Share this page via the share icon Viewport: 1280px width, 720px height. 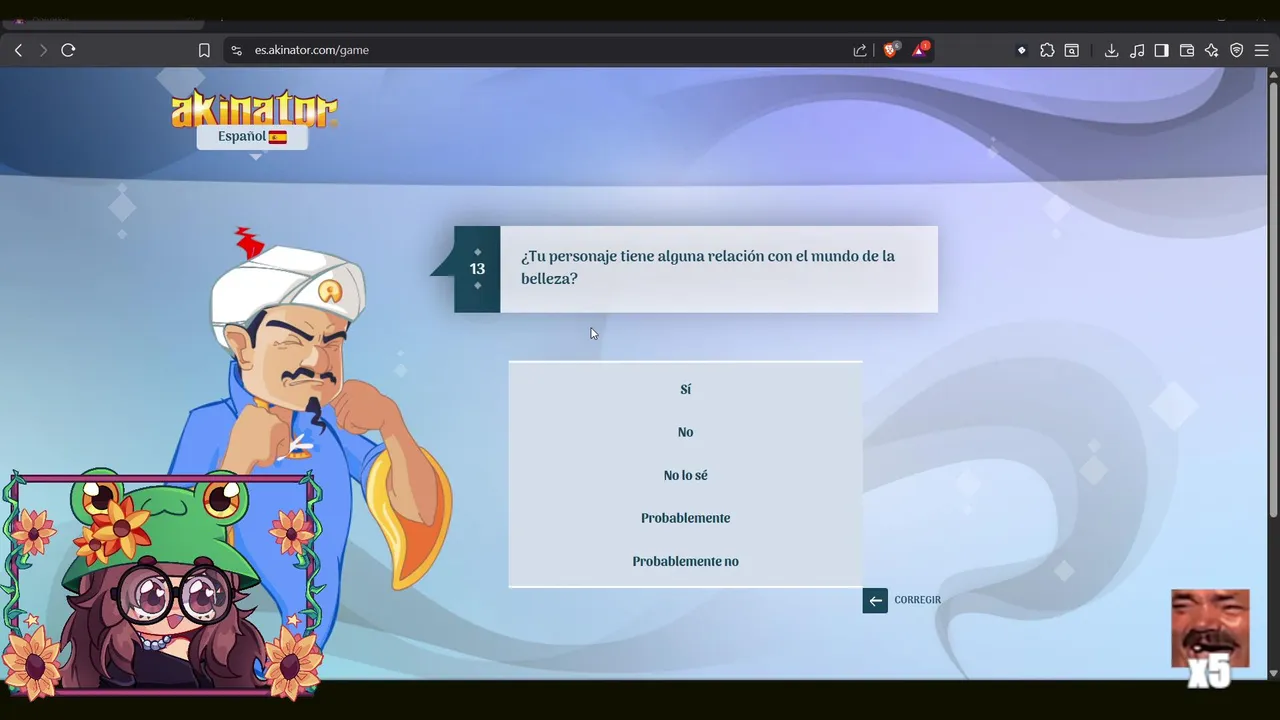click(x=860, y=50)
